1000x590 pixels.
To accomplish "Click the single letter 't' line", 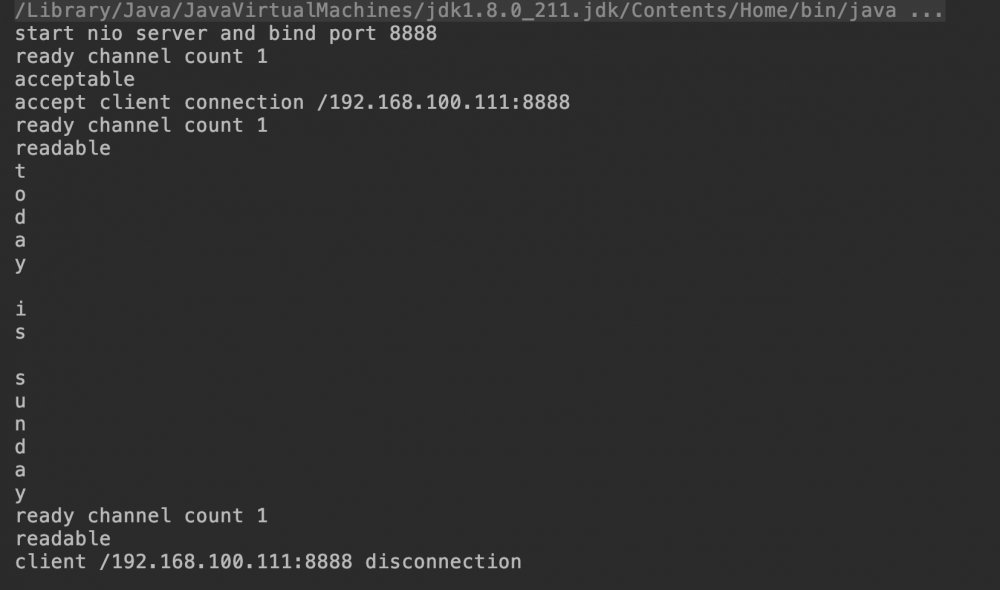I will [20, 172].
